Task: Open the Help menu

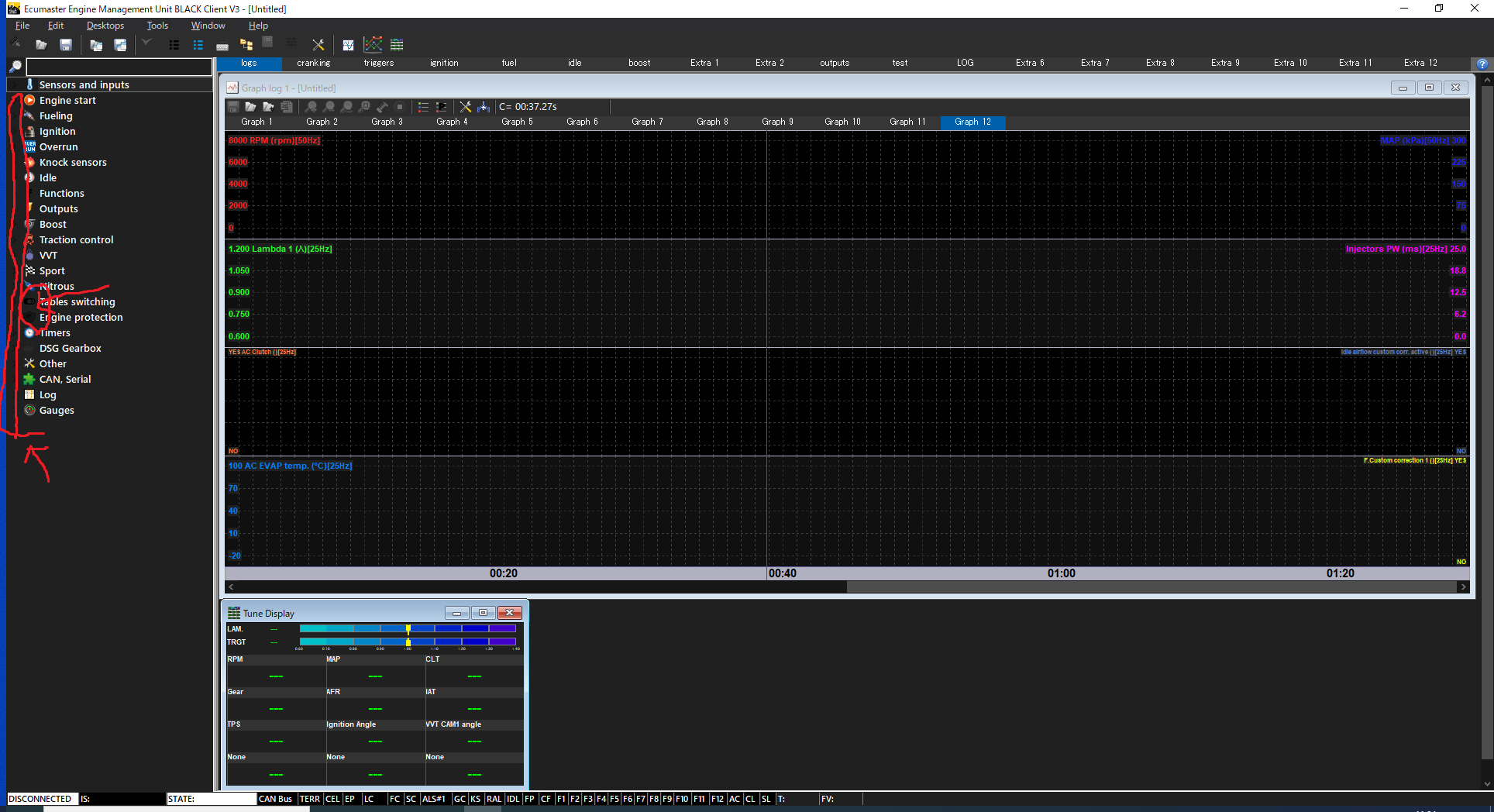Action: click(258, 26)
